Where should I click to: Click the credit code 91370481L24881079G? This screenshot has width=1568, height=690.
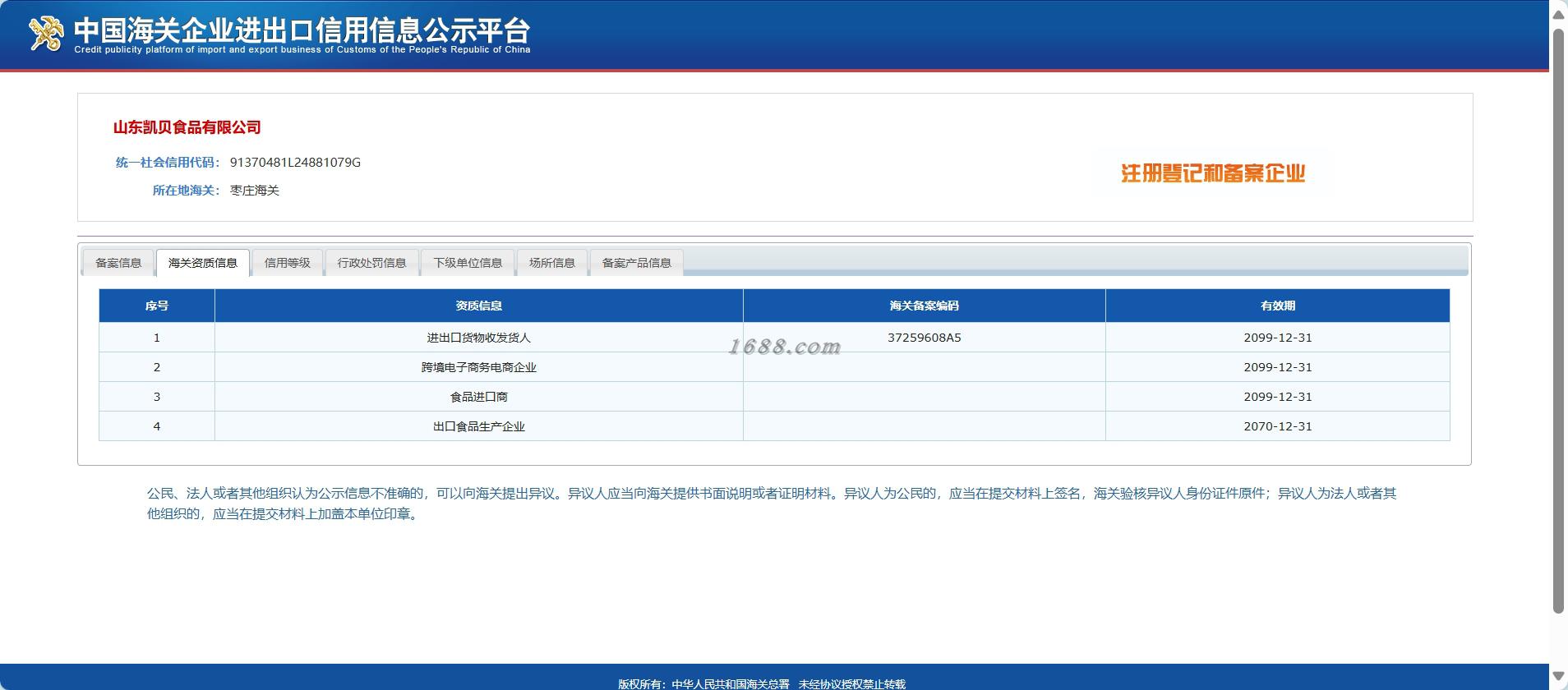pos(295,163)
